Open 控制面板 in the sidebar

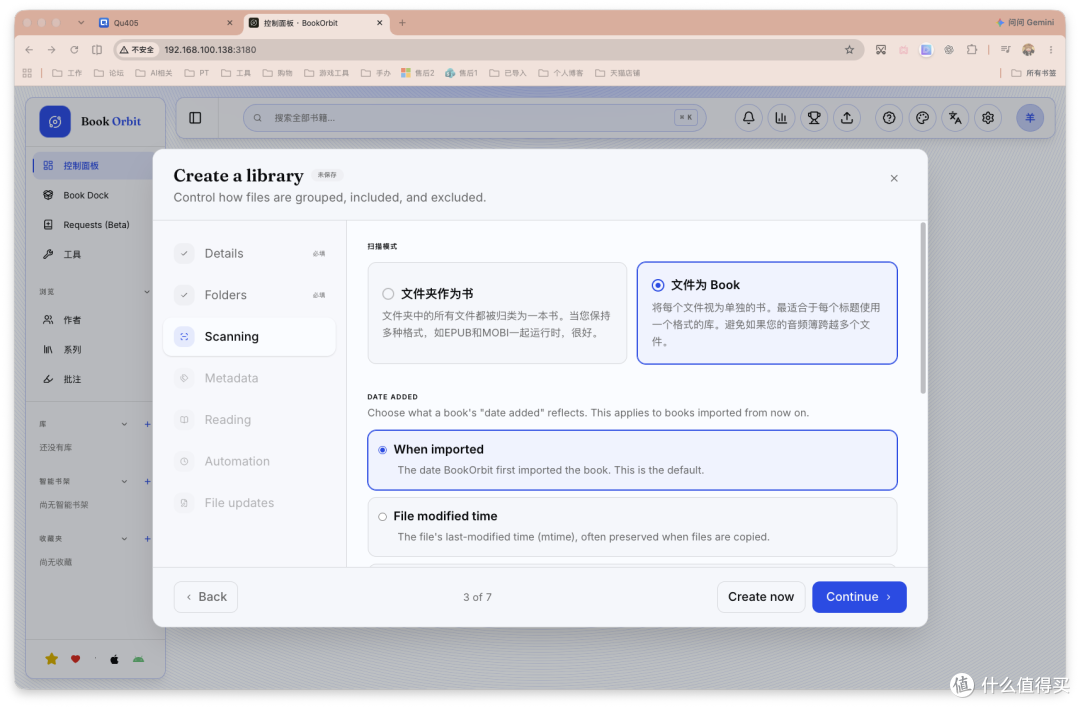pos(93,165)
